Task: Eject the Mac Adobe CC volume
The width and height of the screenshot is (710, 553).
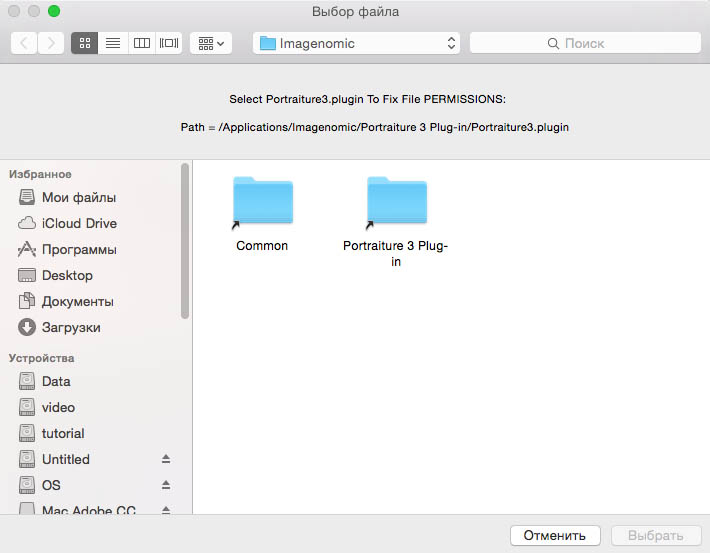Action: [166, 510]
